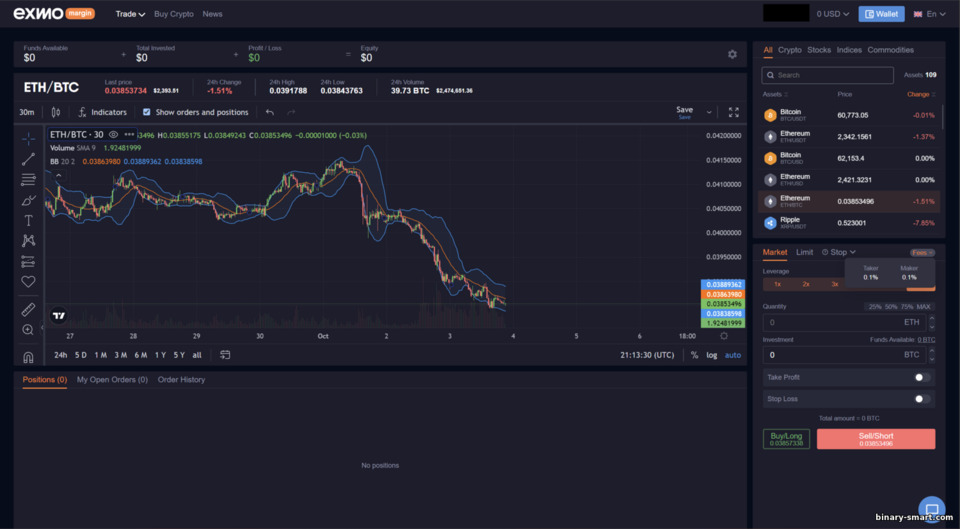Toggle percent scale on the chart
Image resolution: width=960 pixels, height=529 pixels.
[694, 355]
